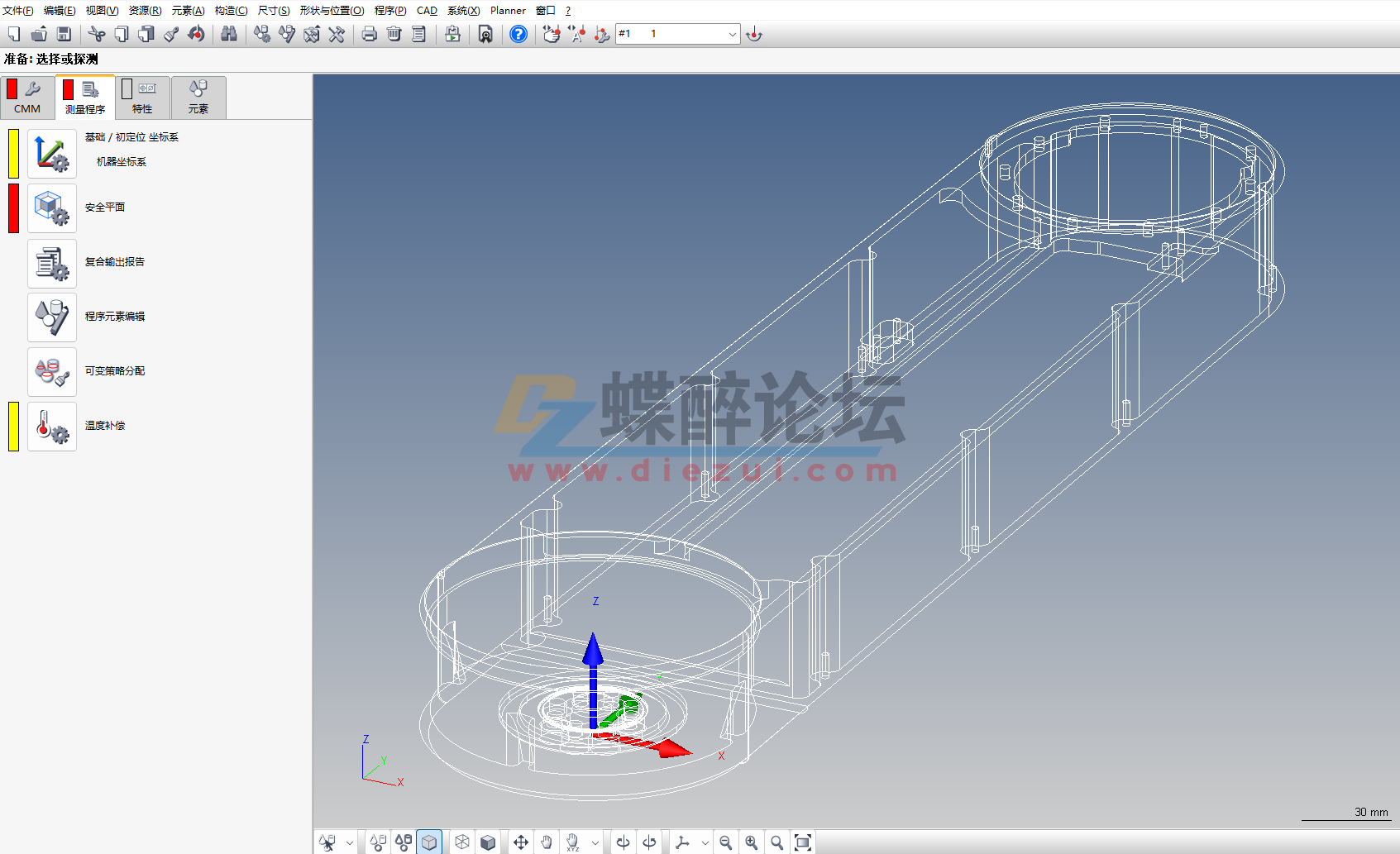Open the CAD menu in the menu bar
The image size is (1400, 854).
pos(426,10)
